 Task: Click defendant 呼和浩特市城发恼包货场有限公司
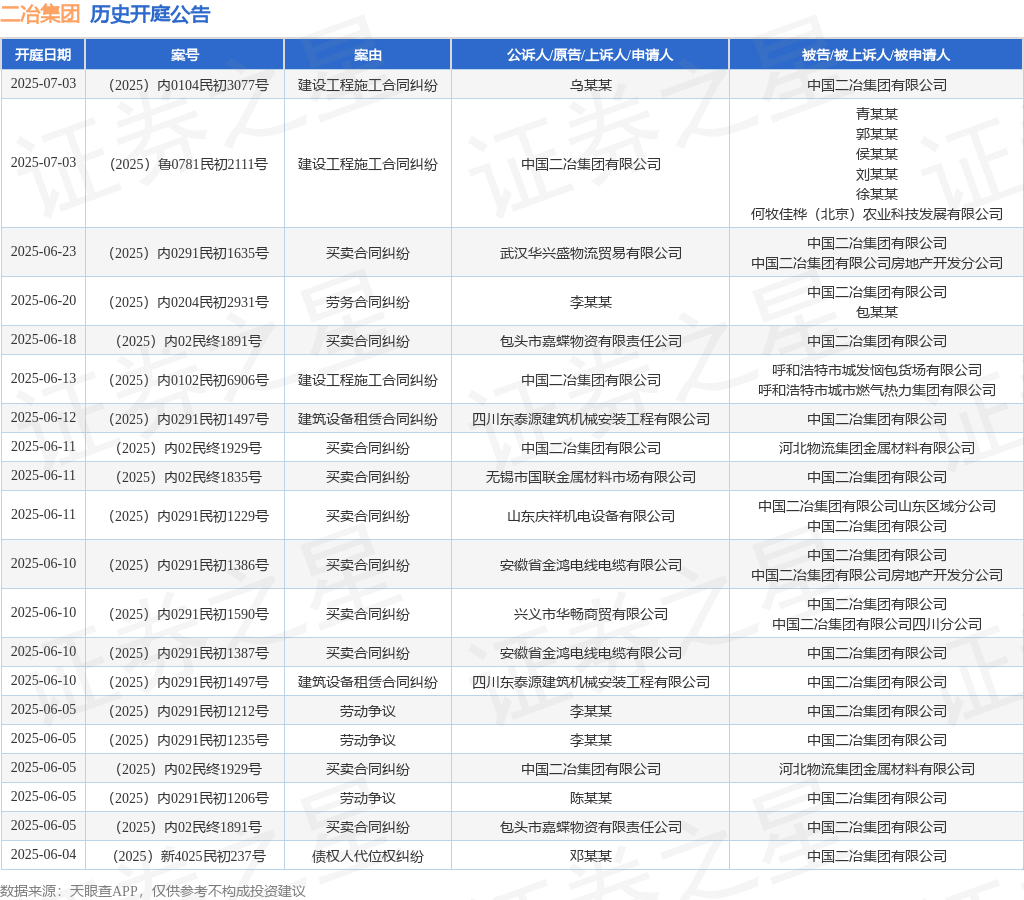[876, 370]
